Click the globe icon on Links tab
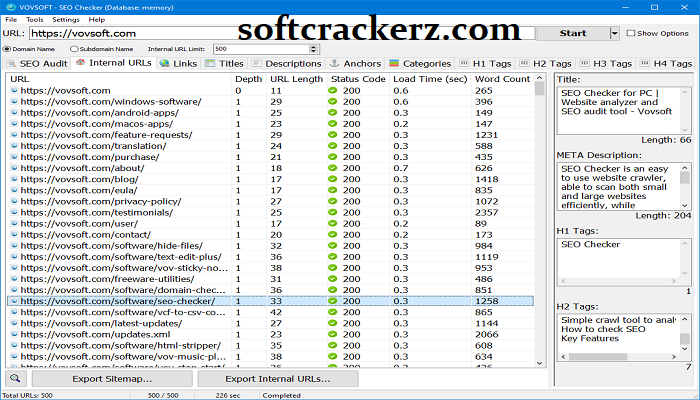The width and height of the screenshot is (700, 400). click(165, 63)
